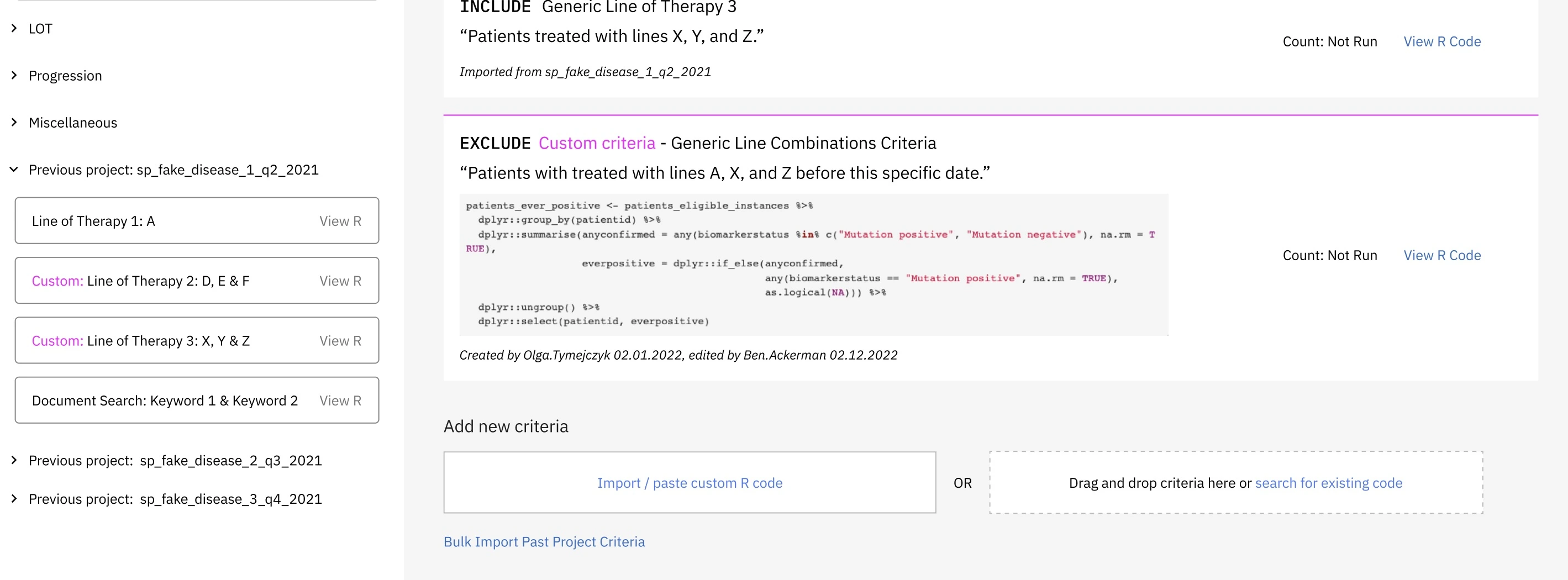This screenshot has width=1568, height=580.
Task: Open Bulk Import Past Project Criteria
Action: coord(544,542)
